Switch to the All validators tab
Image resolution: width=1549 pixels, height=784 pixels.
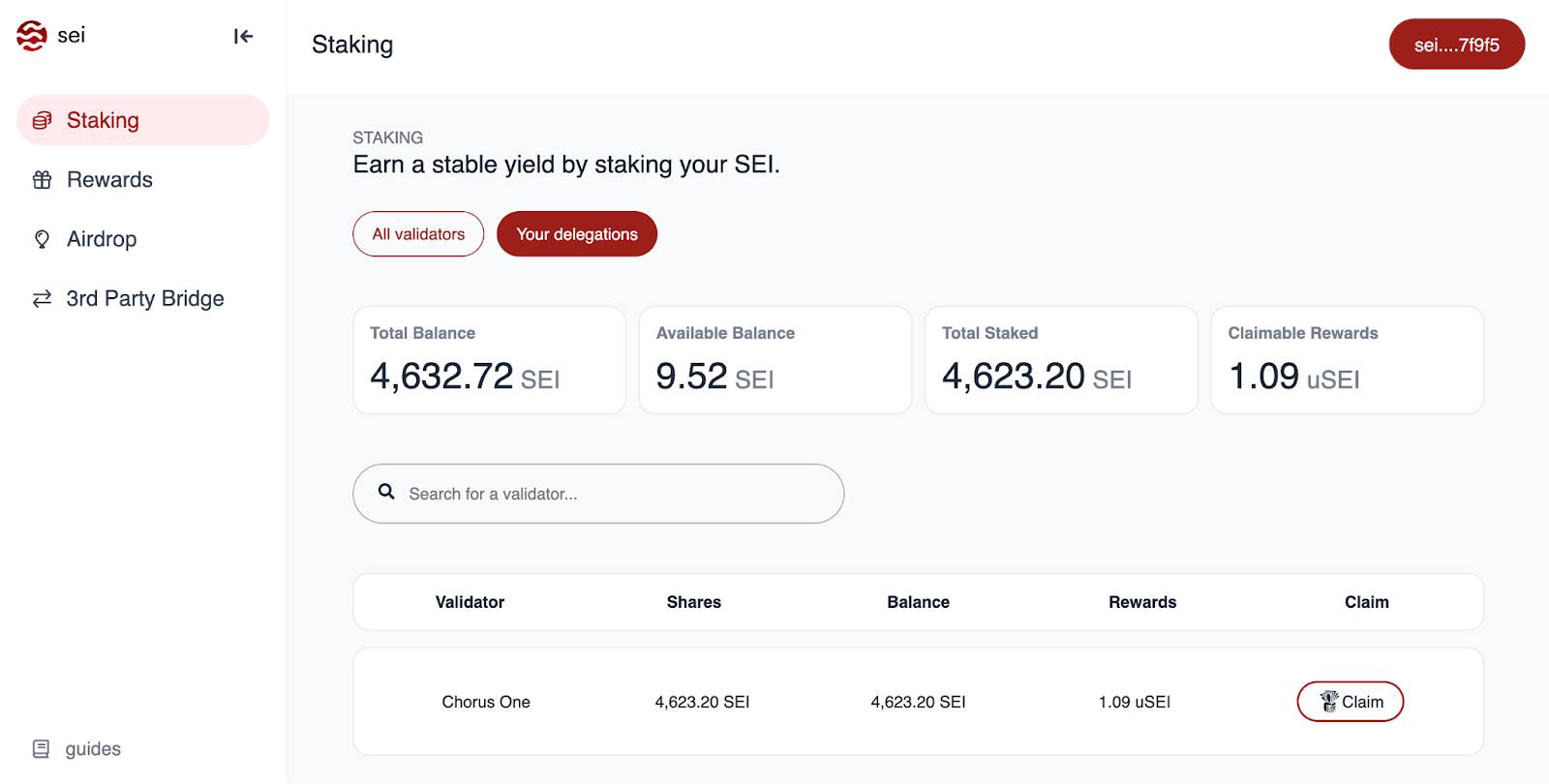click(418, 234)
